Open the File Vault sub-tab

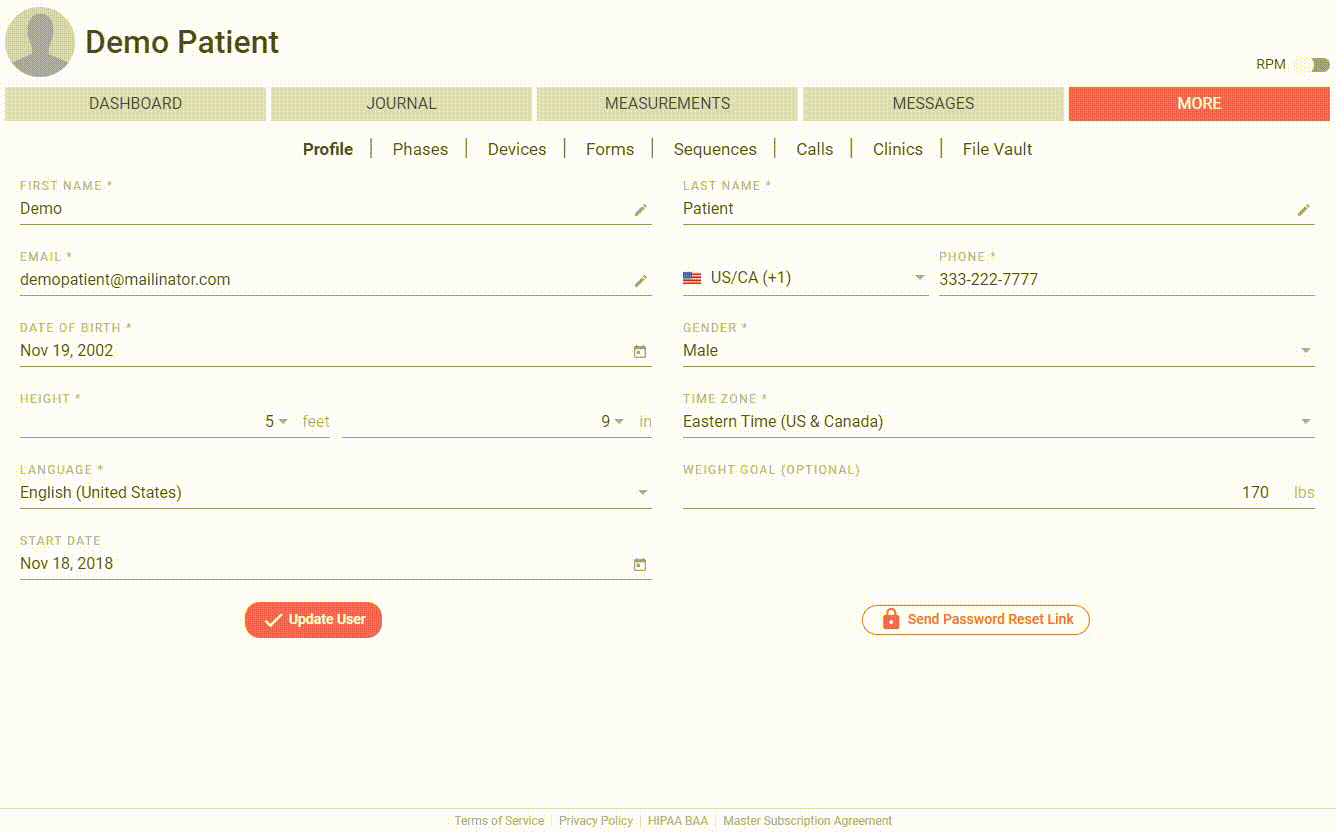pos(997,149)
